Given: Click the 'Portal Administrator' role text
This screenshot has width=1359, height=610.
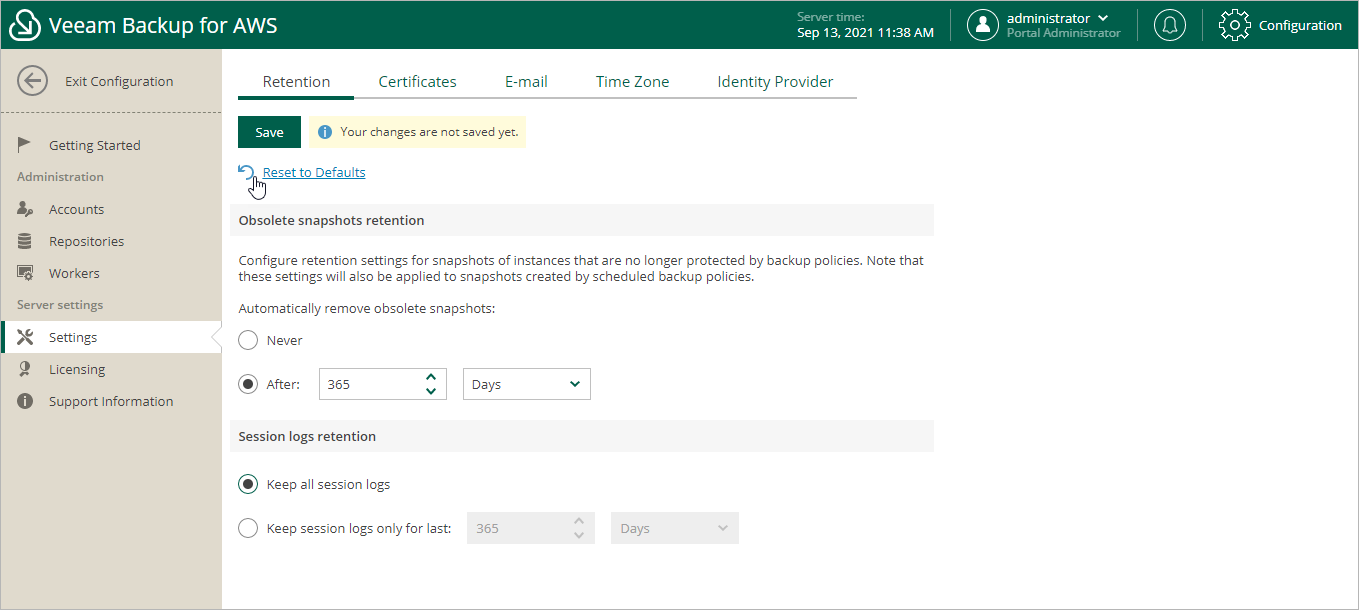Looking at the screenshot, I should [x=1063, y=33].
